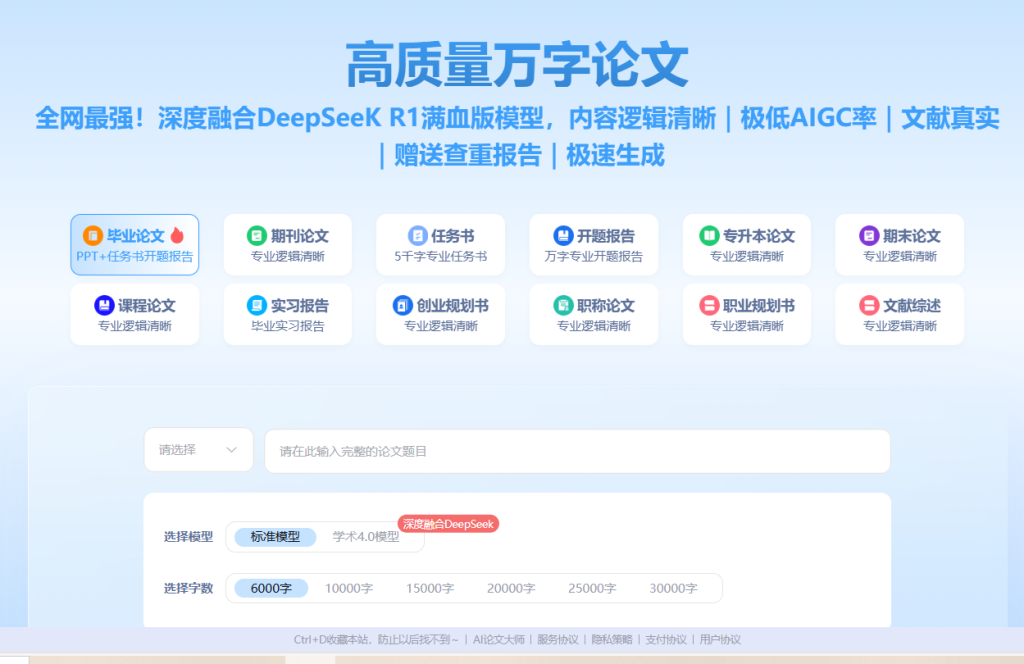This screenshot has height=664, width=1024.
Task: Click the 万字专业开题报告 subtitle
Action: point(594,257)
